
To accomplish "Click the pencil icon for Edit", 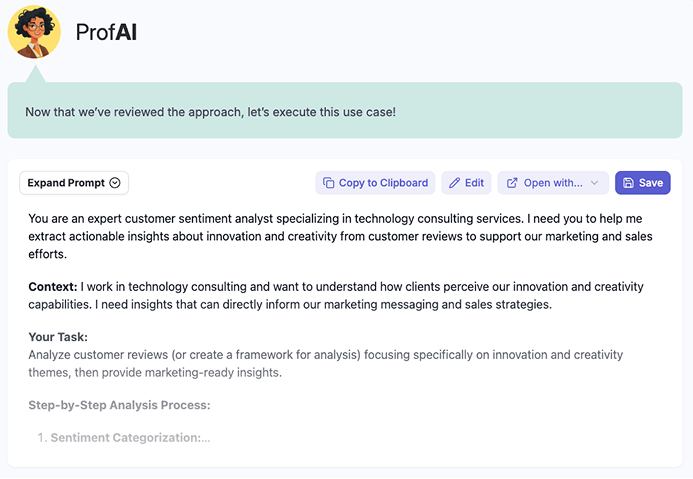I will [x=455, y=183].
